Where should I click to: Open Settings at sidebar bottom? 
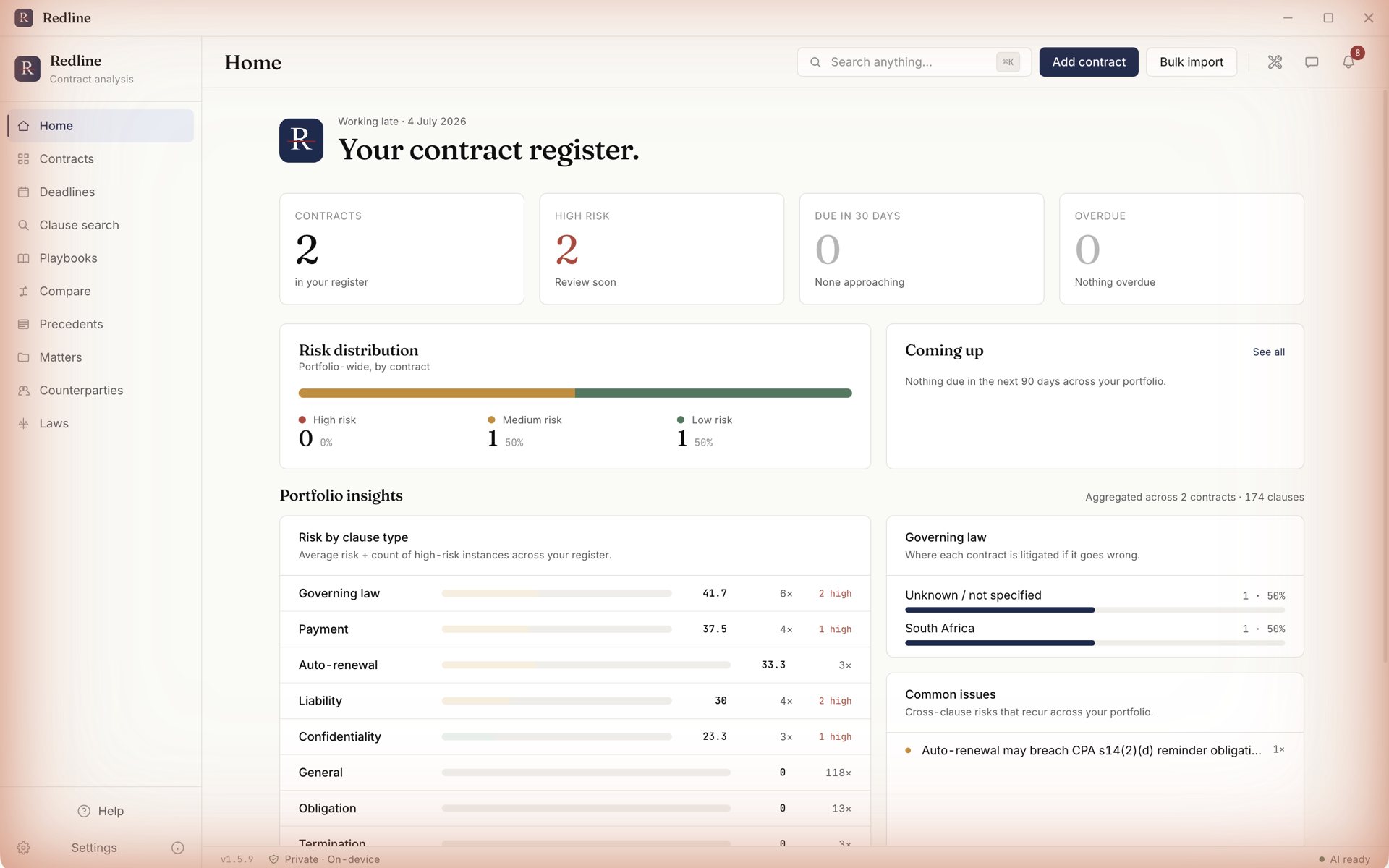coord(94,848)
